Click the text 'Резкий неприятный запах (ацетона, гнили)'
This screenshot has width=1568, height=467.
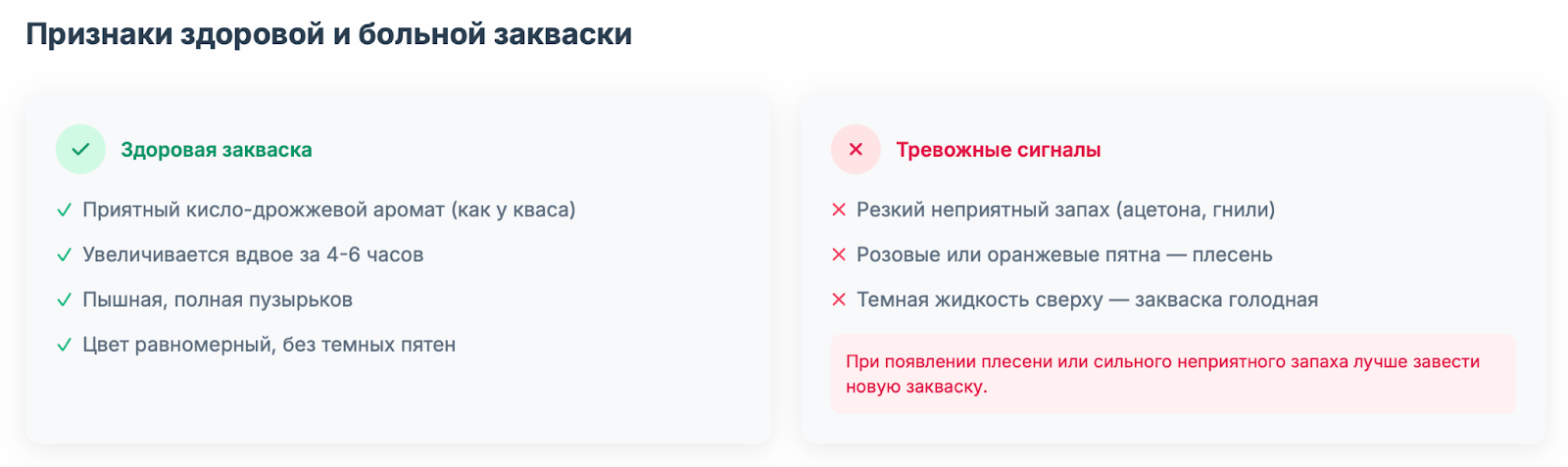pos(1066,210)
